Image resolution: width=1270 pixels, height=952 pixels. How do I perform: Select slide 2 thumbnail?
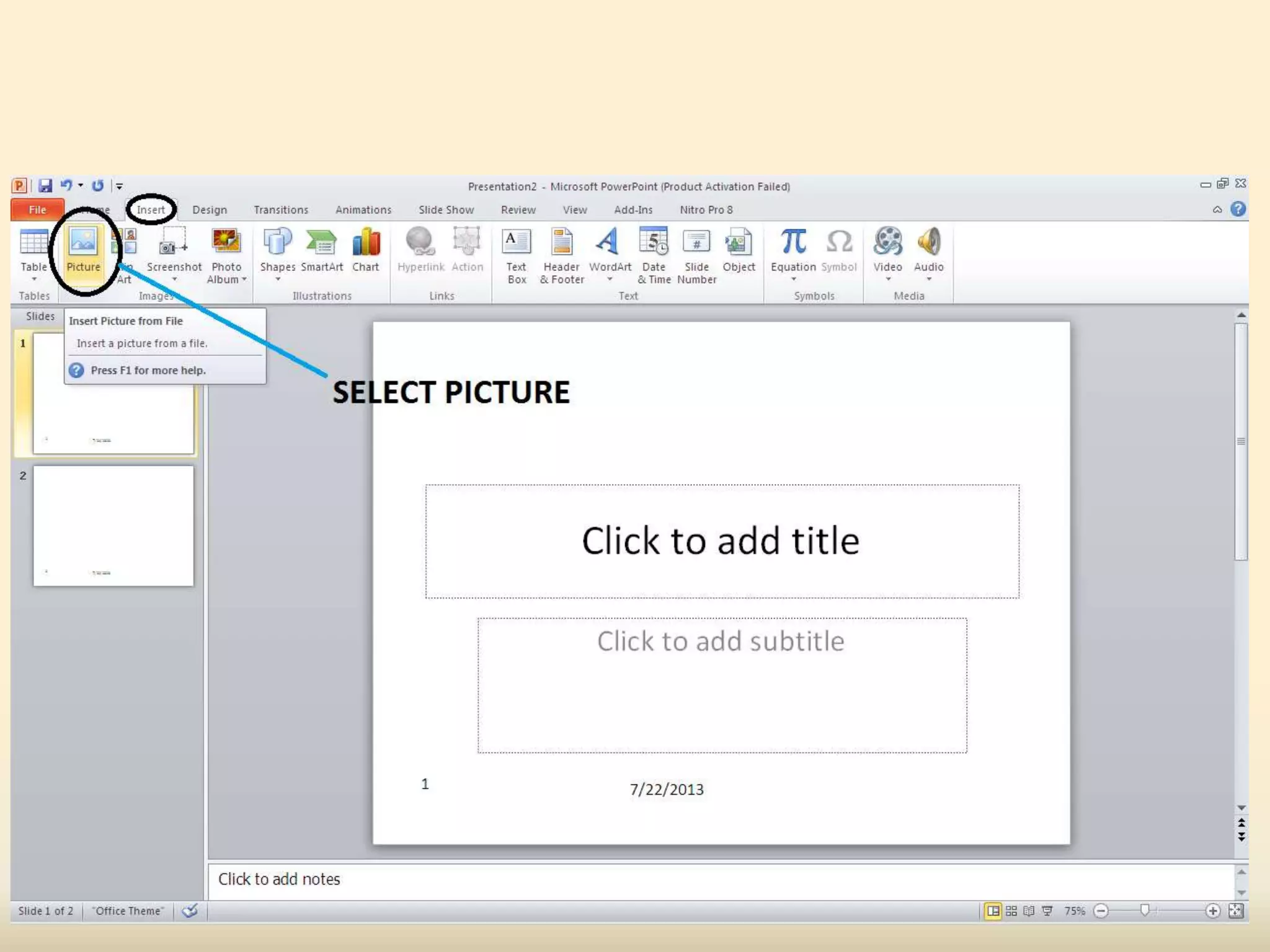[x=113, y=526]
